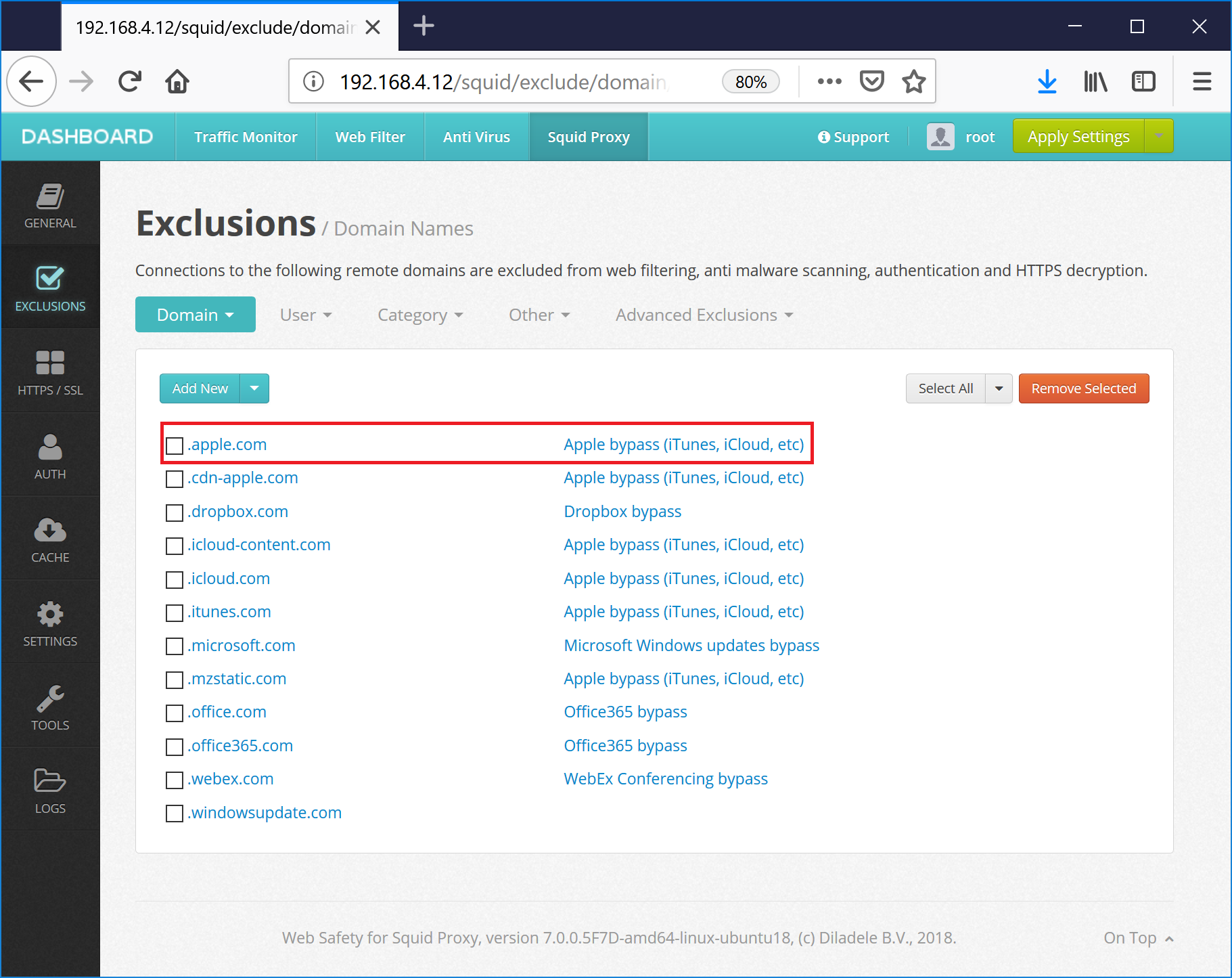The height and width of the screenshot is (978, 1232).
Task: Open the Firefox hamburger menu
Action: point(1202,82)
